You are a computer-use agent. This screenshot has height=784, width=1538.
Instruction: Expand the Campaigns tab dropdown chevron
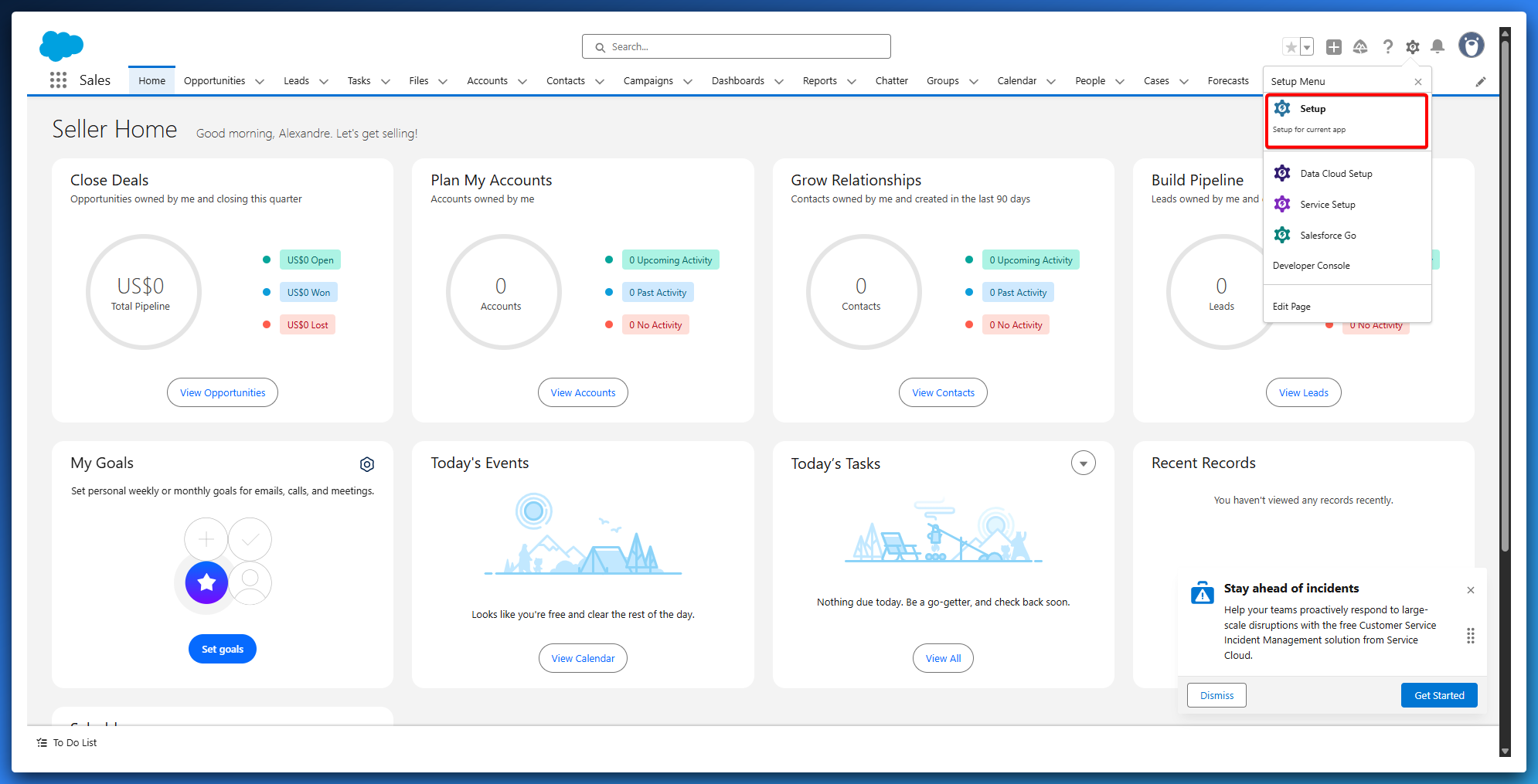tap(688, 81)
